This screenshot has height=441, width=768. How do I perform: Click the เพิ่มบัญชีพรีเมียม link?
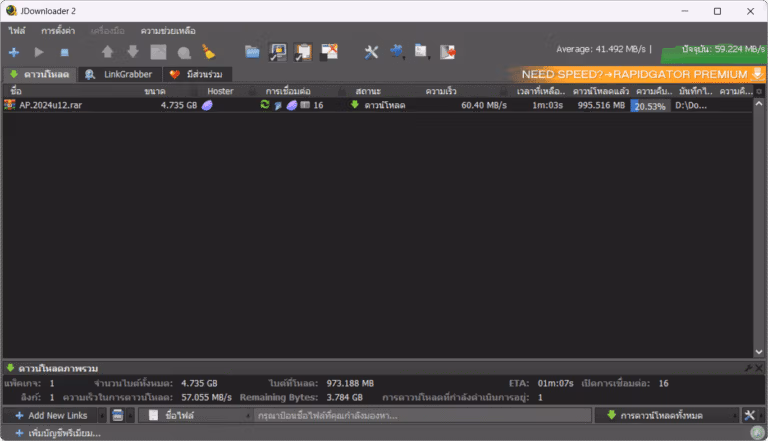58,433
